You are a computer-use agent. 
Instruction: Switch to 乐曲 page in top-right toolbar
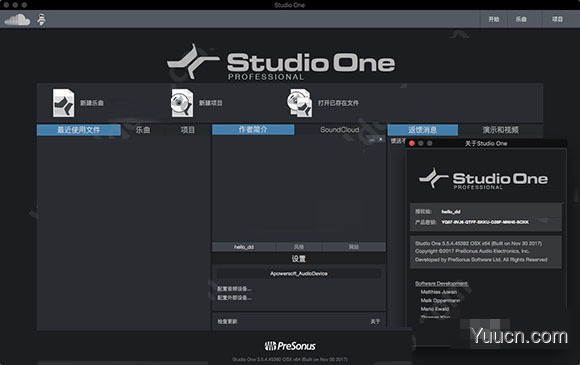[521, 19]
